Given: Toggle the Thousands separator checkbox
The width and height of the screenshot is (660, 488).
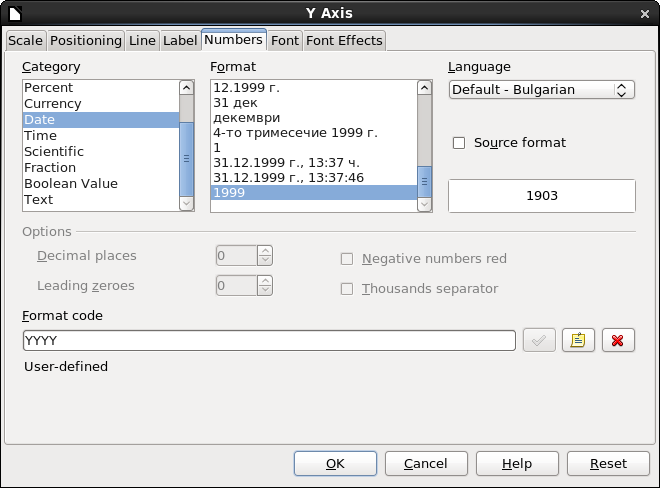Looking at the screenshot, I should click(347, 289).
